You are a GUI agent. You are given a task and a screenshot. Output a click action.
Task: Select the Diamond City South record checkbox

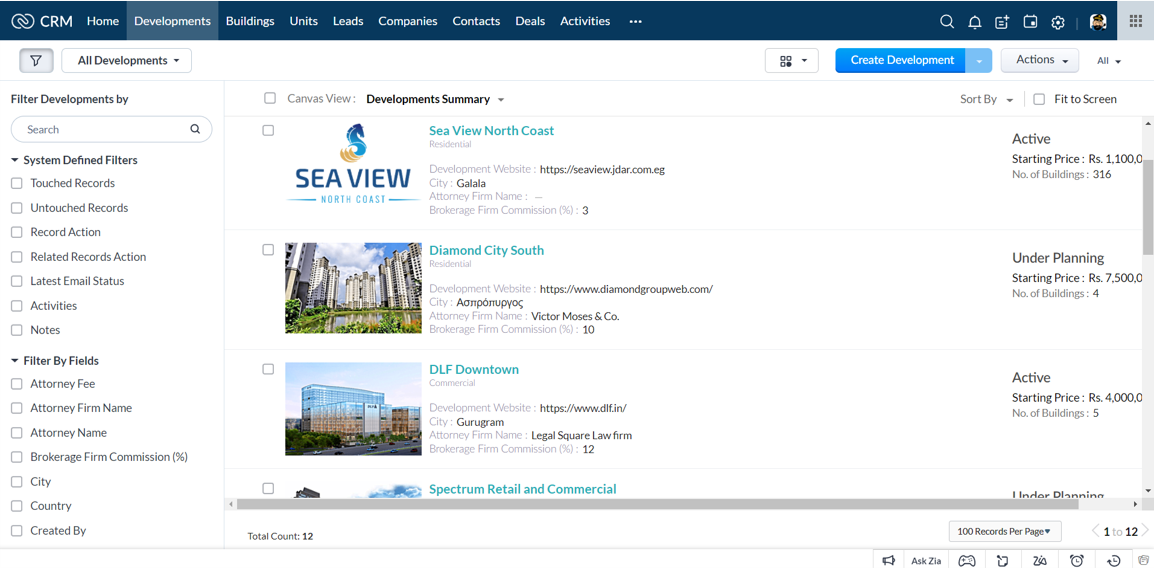pyautogui.click(x=268, y=250)
